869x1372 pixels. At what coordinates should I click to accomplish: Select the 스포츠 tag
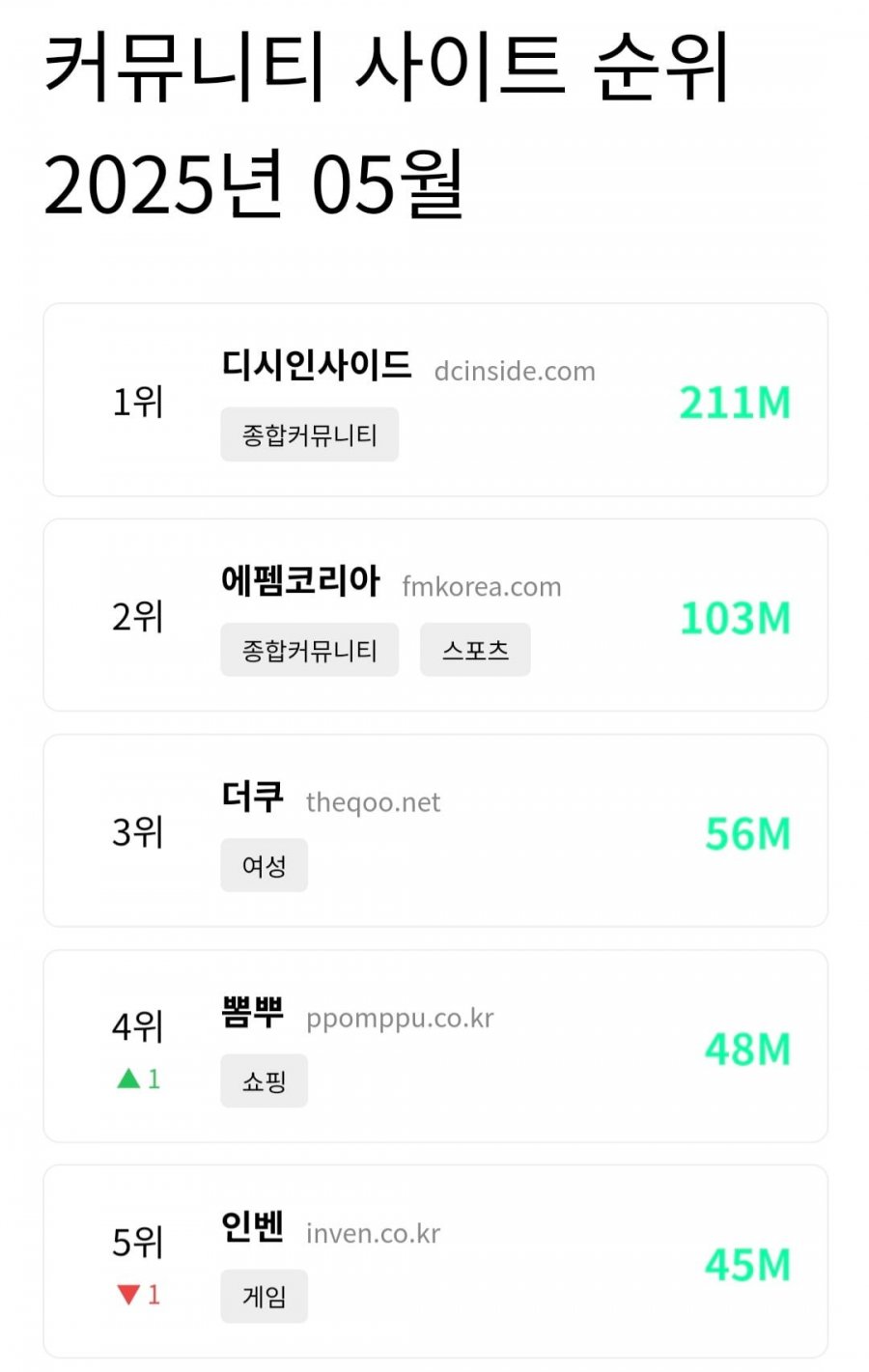pyautogui.click(x=475, y=650)
